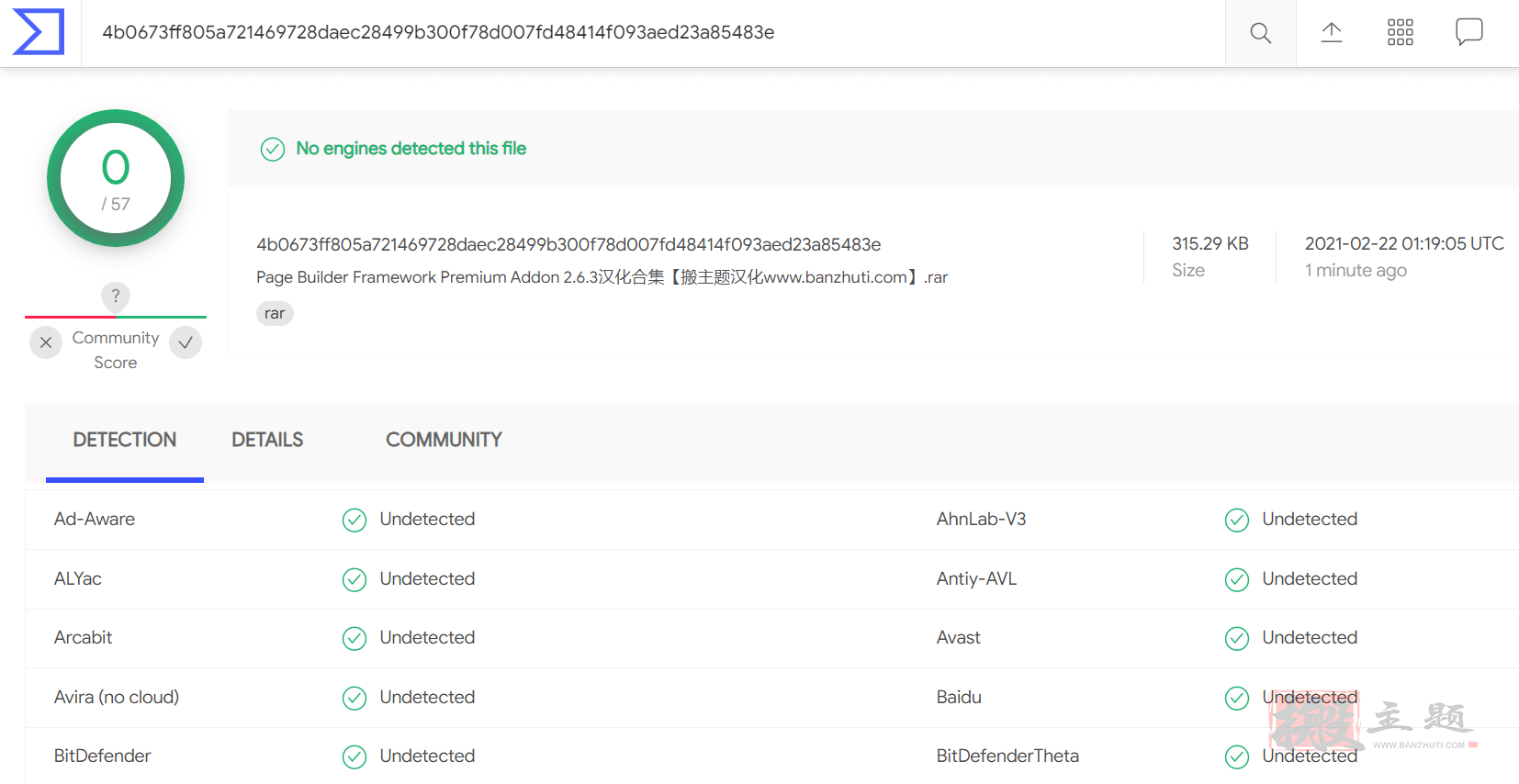Select the BitDefenderTheta engine name

[1007, 756]
